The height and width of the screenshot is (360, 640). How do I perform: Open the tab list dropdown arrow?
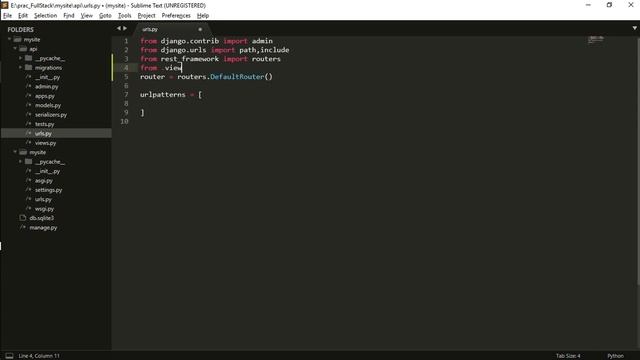(x=634, y=28)
